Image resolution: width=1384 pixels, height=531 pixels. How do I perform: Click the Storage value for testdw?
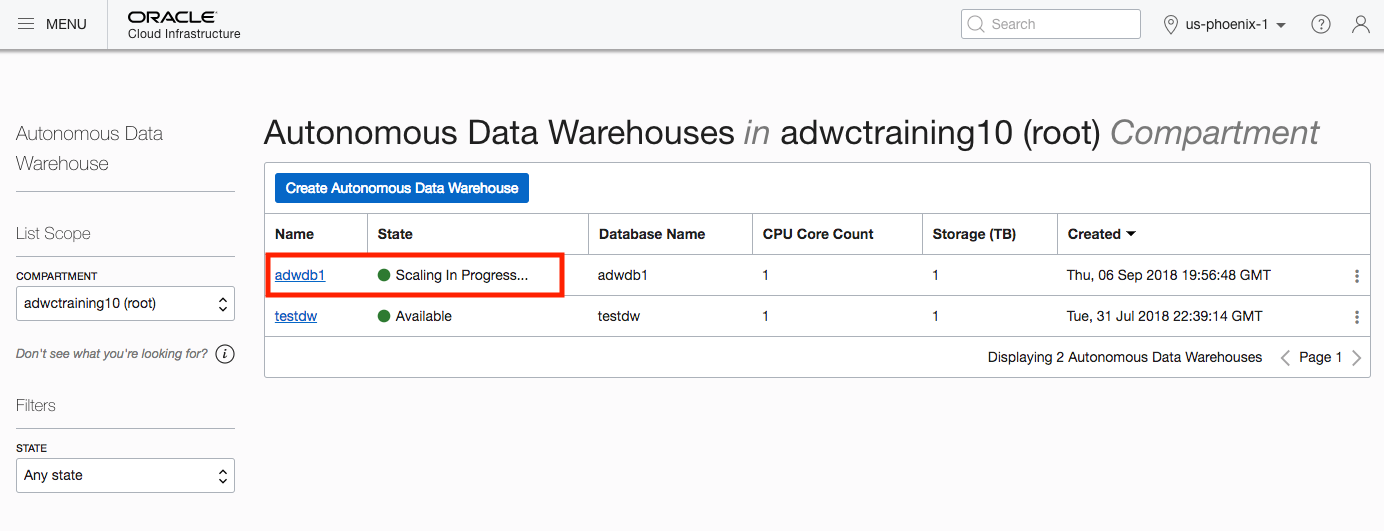point(936,316)
